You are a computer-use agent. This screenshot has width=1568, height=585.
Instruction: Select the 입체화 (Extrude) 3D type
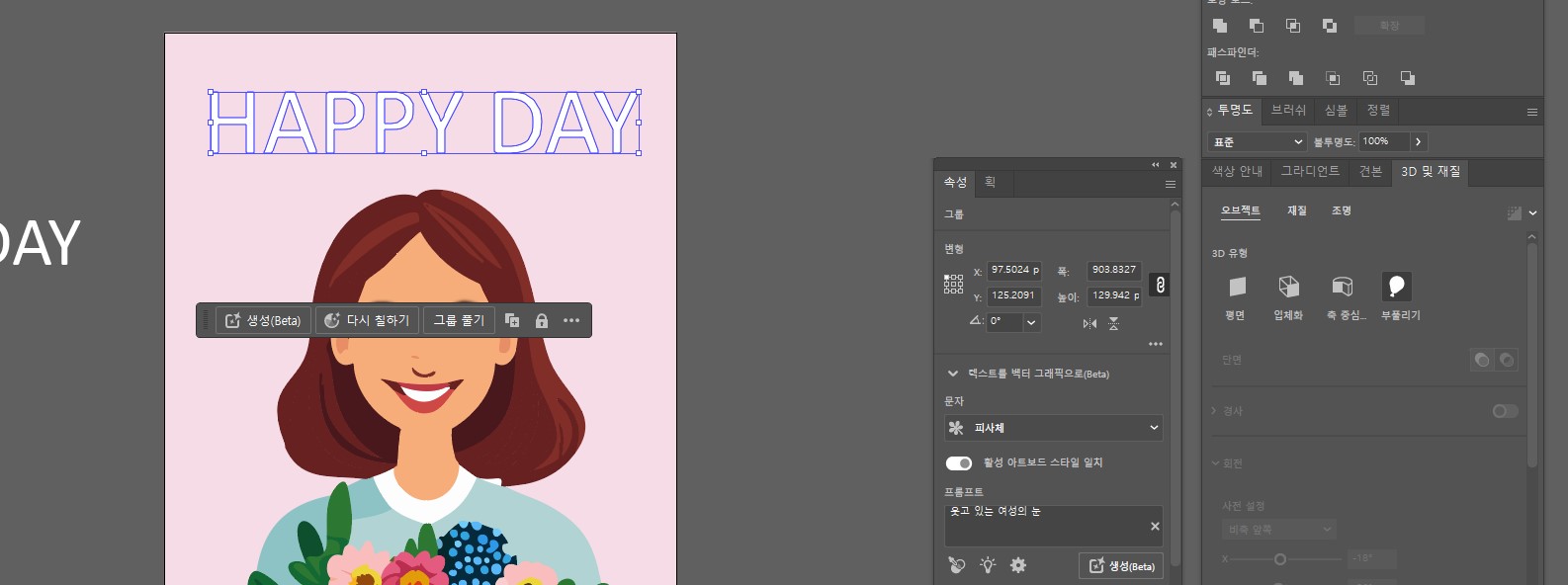click(x=1288, y=287)
